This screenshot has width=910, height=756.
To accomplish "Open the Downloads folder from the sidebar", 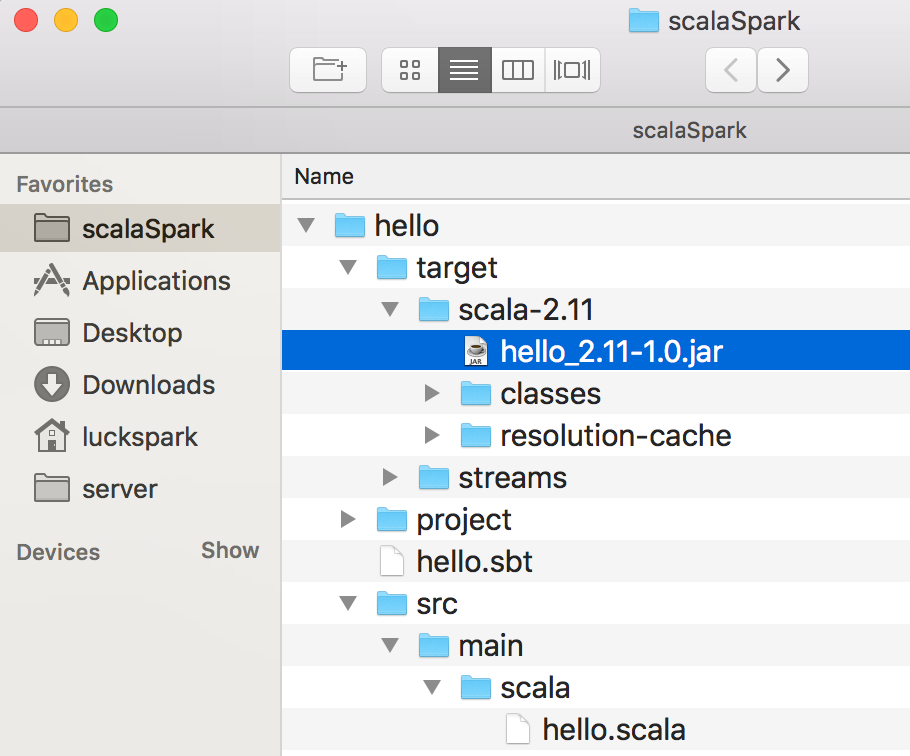I will tap(148, 385).
